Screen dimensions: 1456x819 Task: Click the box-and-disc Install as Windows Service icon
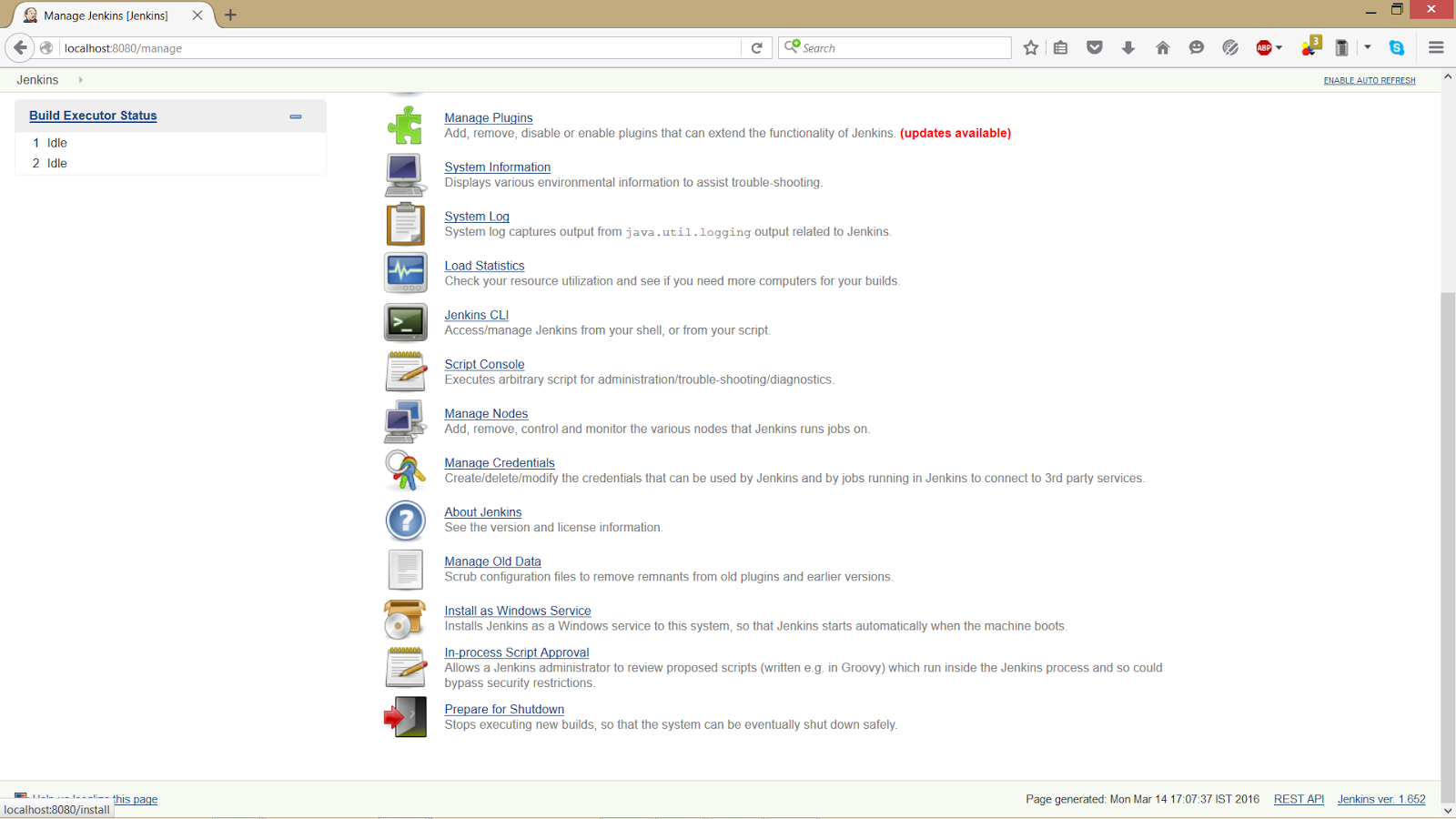(405, 619)
